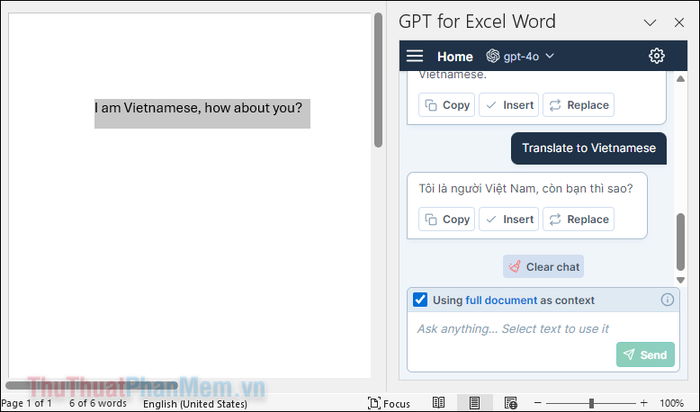Collapse the task pane options chevron

click(x=650, y=22)
